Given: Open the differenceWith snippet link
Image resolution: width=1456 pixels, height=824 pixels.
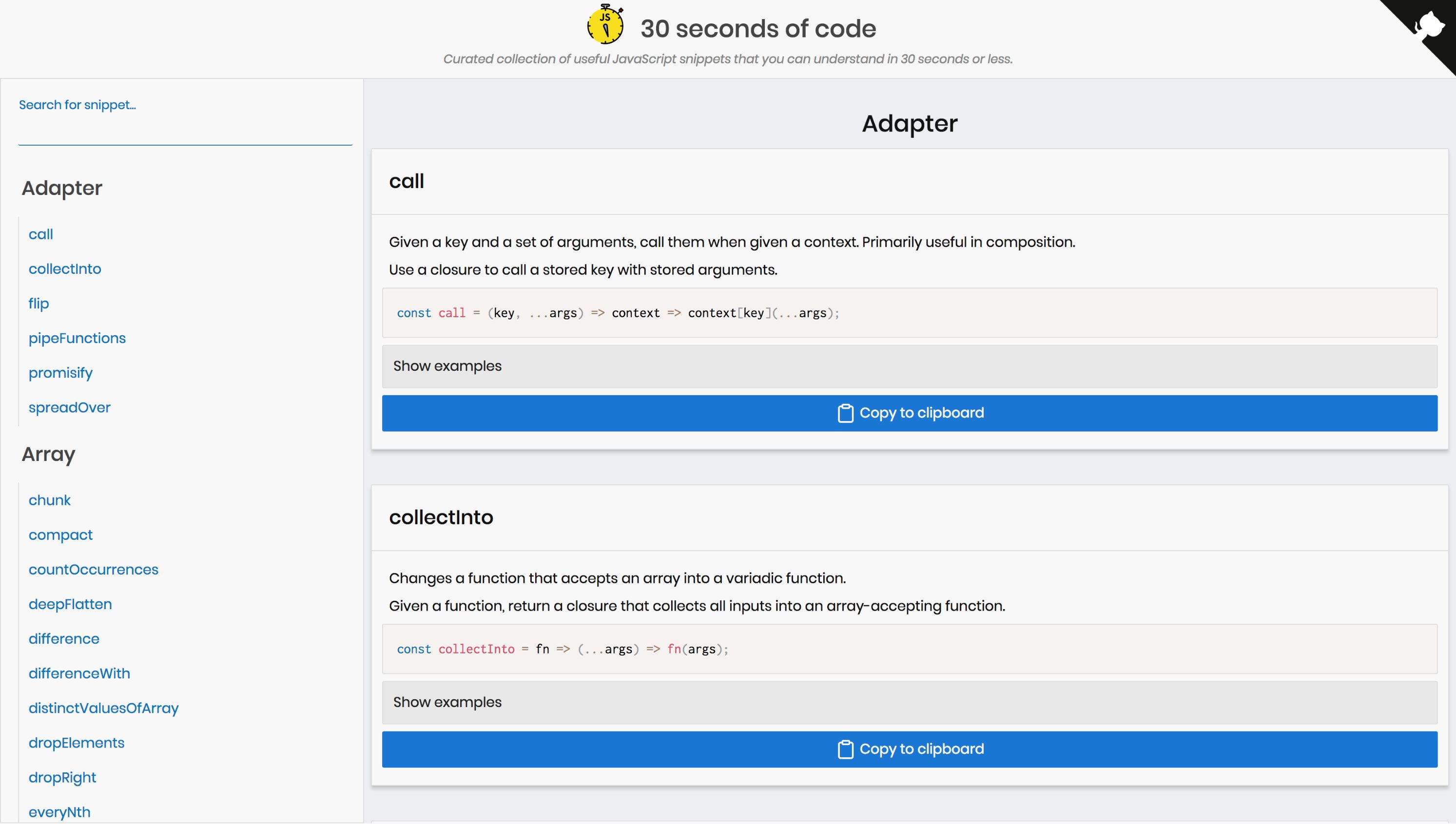Looking at the screenshot, I should pos(78,673).
